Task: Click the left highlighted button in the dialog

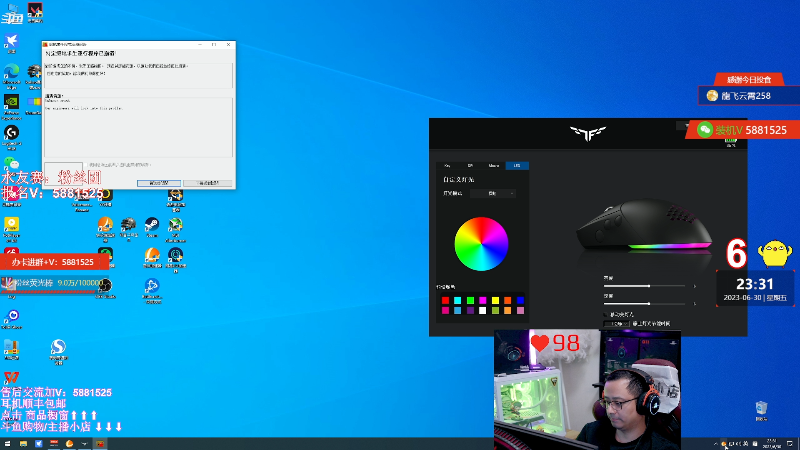Action: point(159,183)
